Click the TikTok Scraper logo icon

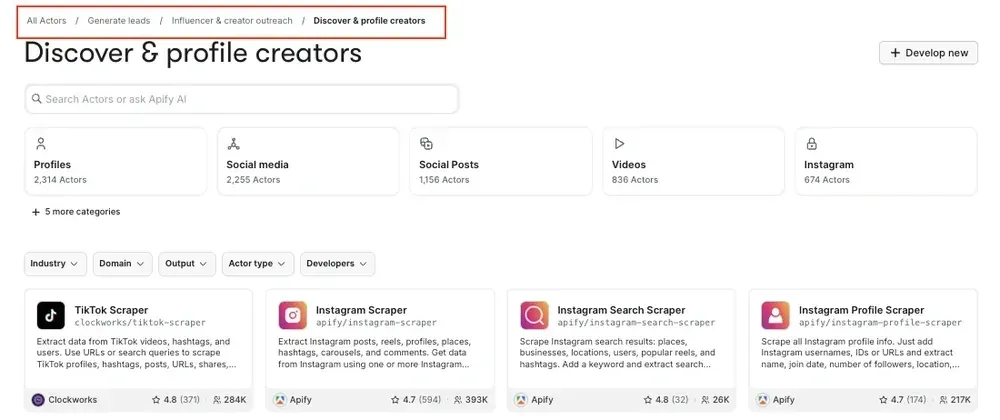coord(50,315)
